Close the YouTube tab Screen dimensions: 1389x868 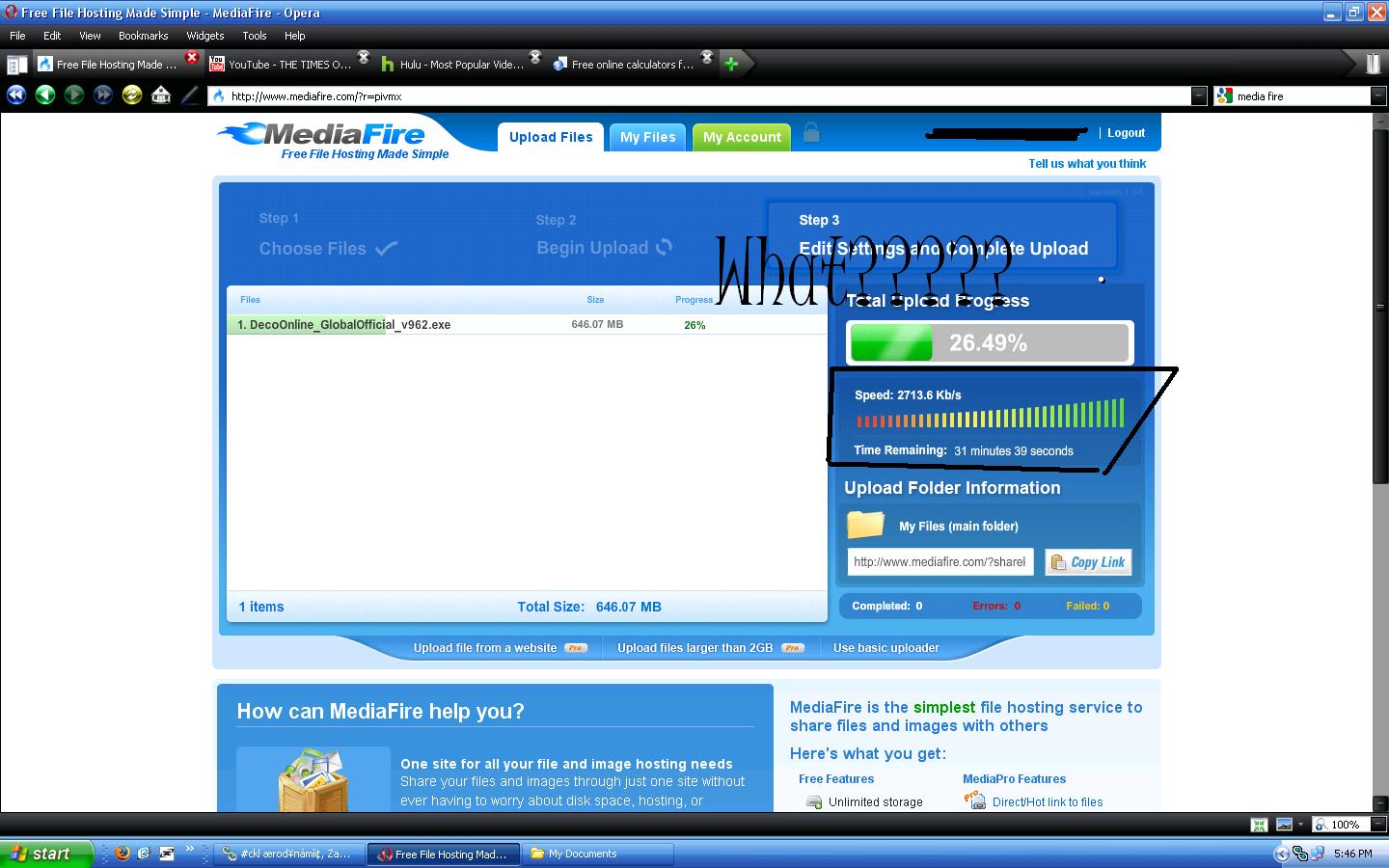pos(364,57)
